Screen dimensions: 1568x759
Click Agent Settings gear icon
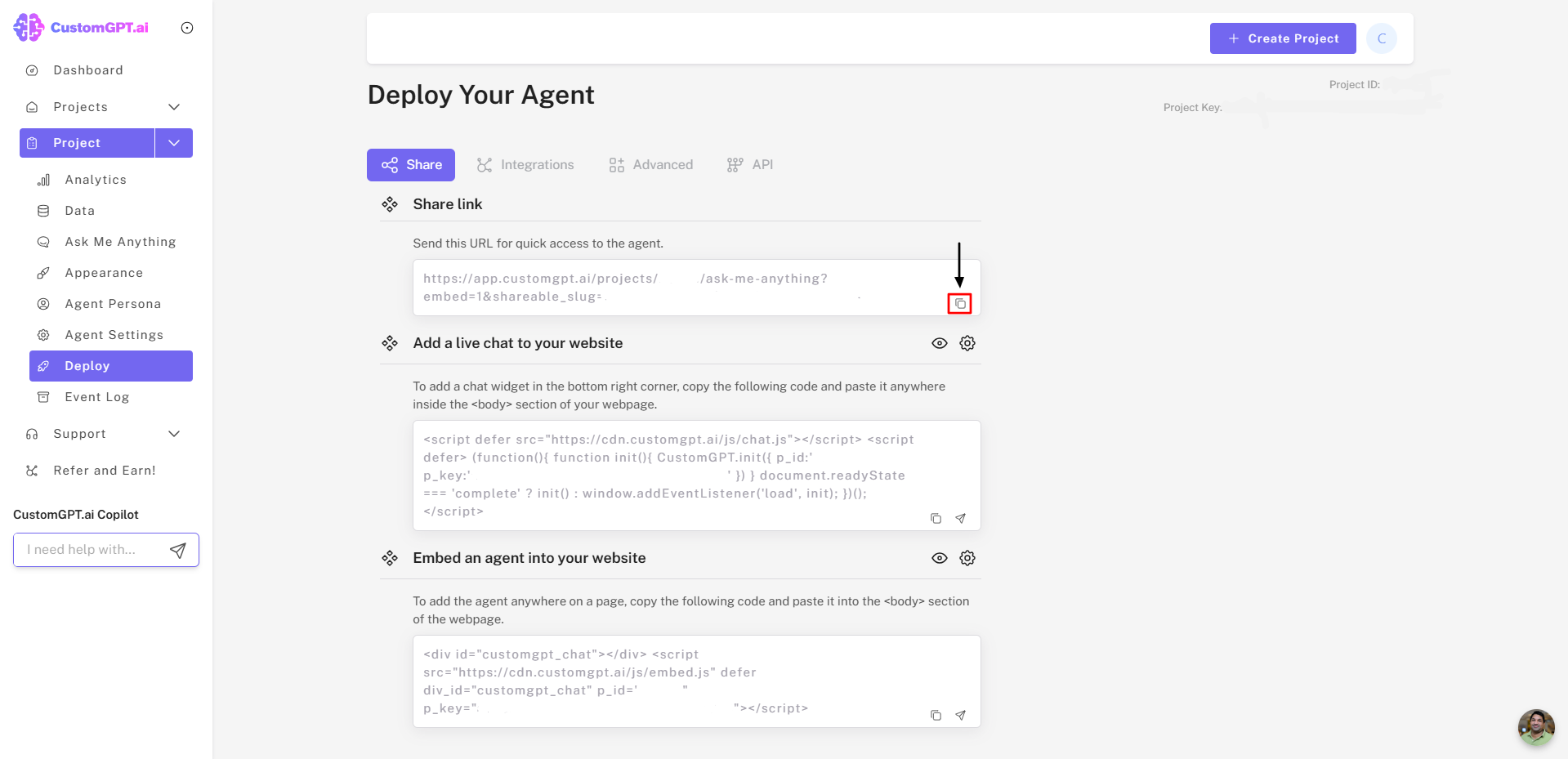(44, 335)
